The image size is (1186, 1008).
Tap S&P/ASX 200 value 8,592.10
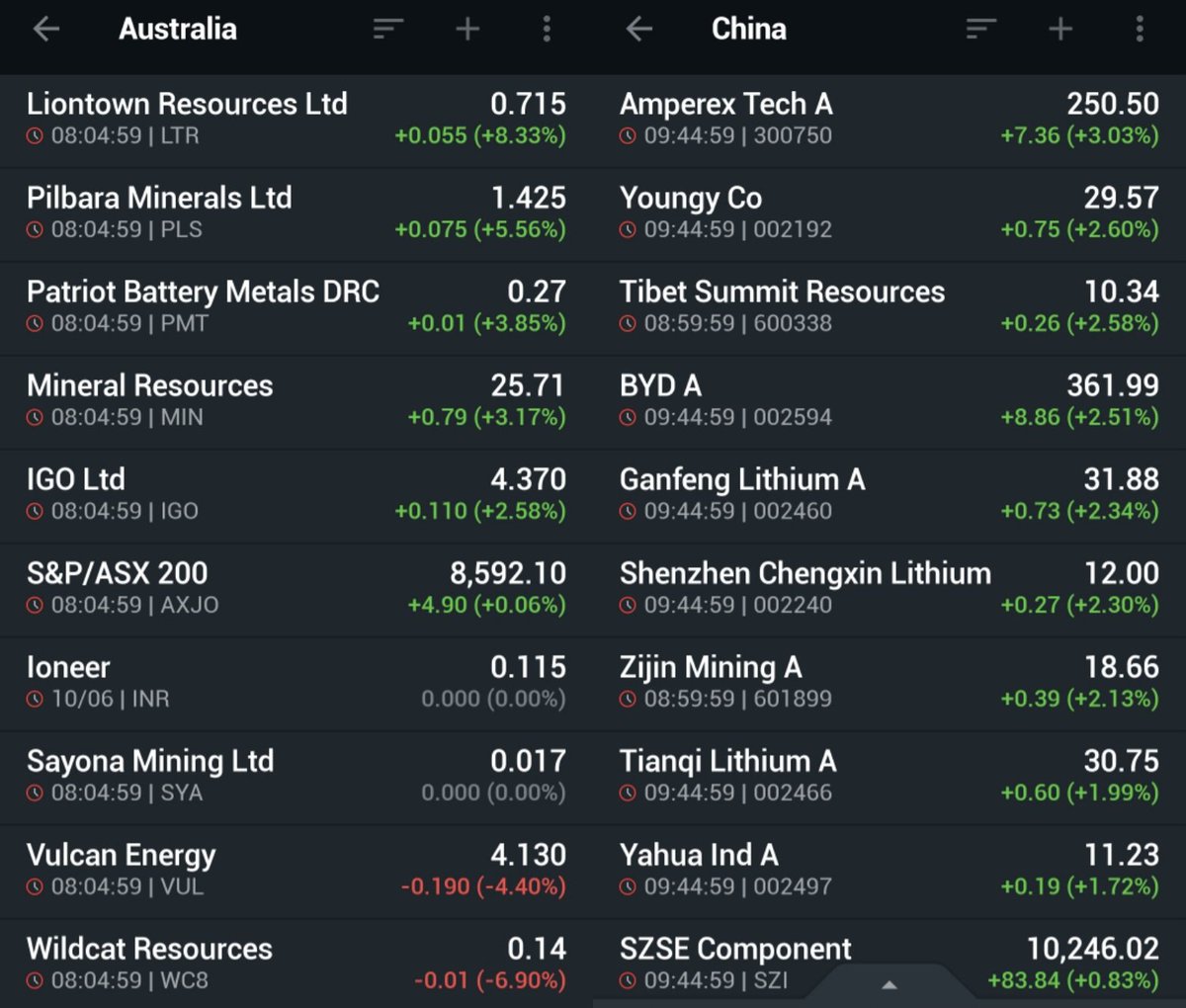point(508,573)
